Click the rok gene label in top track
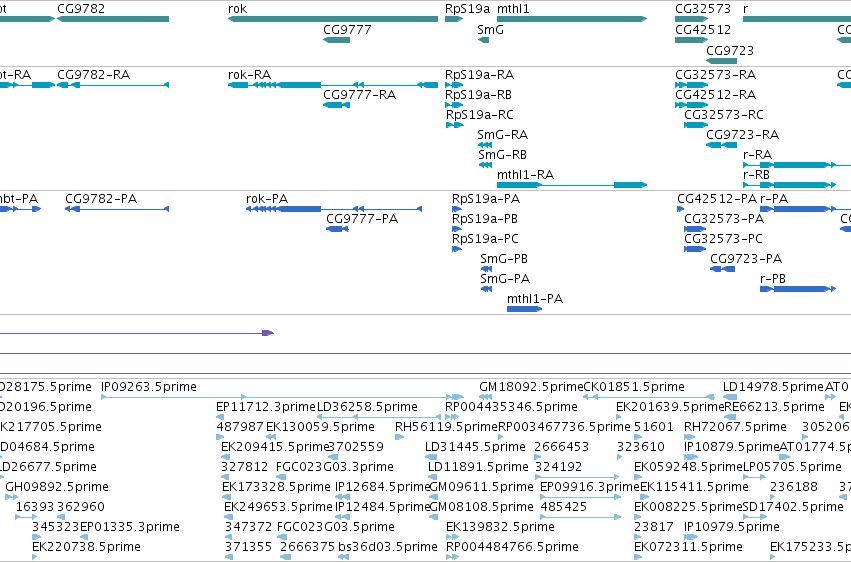 [238, 9]
